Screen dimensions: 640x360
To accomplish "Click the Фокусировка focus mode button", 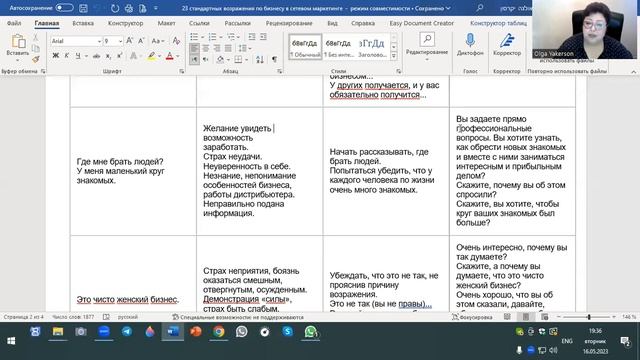I will pos(472,317).
